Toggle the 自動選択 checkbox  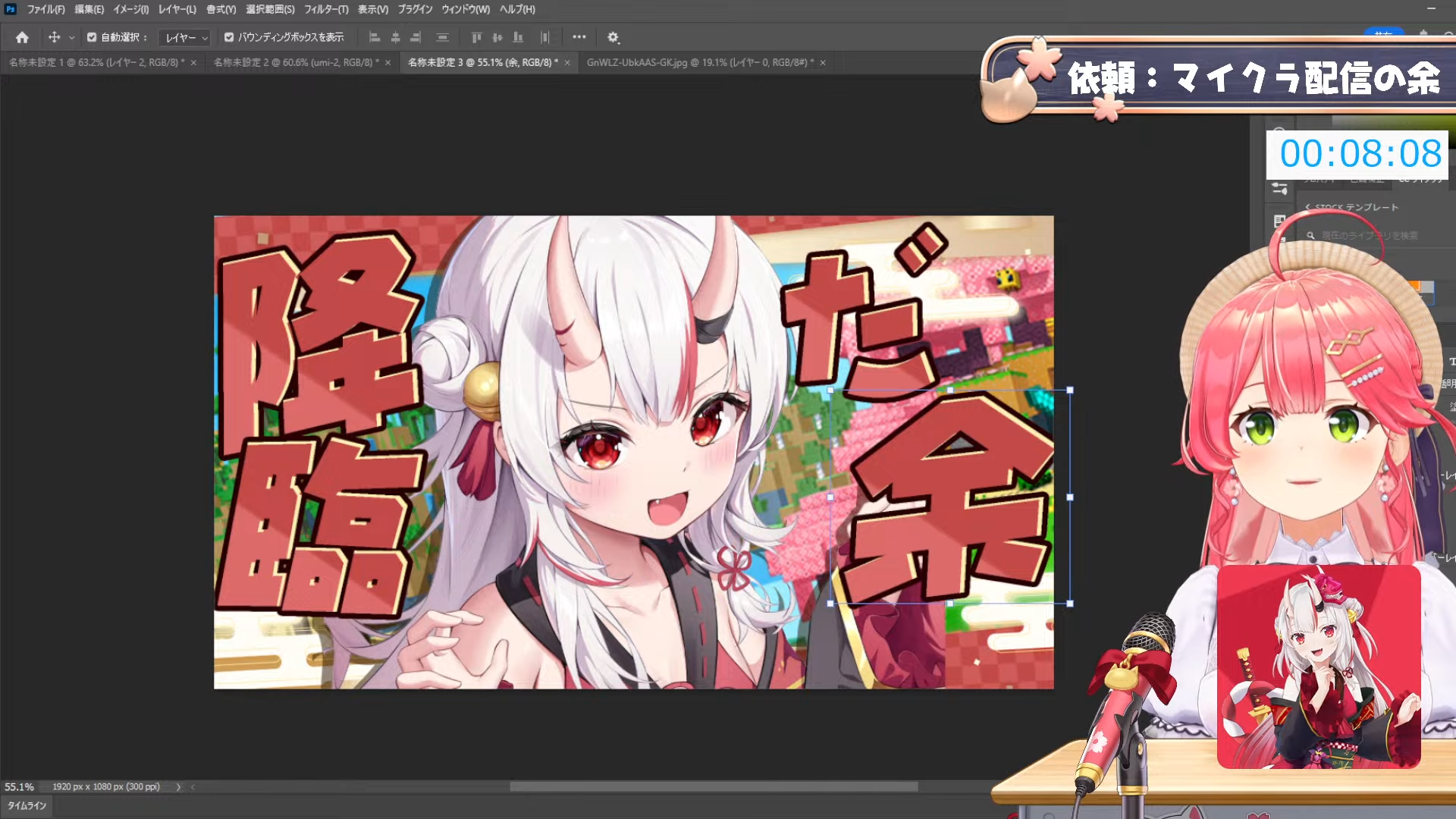(x=92, y=37)
